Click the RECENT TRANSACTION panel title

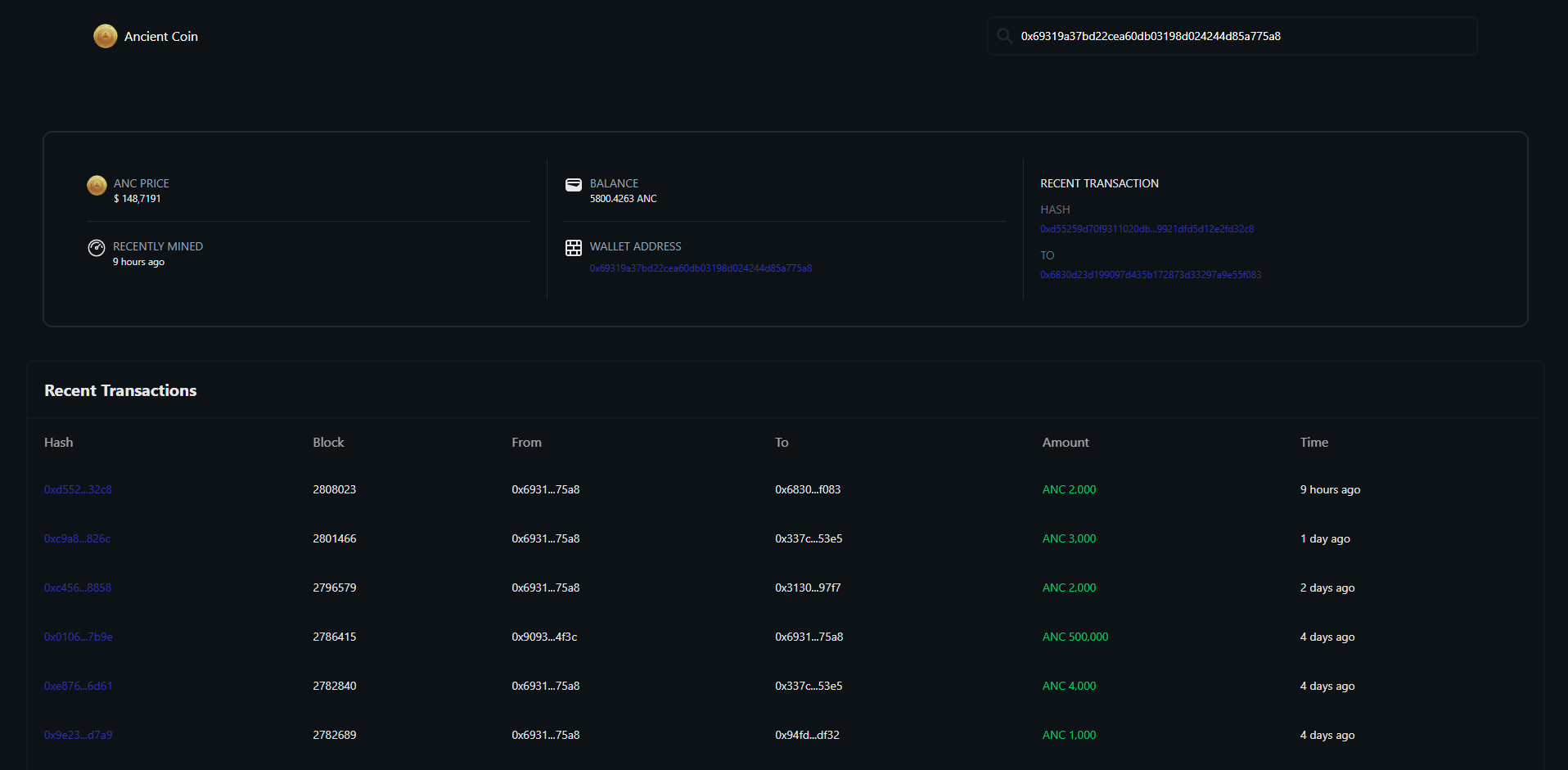pyautogui.click(x=1099, y=183)
